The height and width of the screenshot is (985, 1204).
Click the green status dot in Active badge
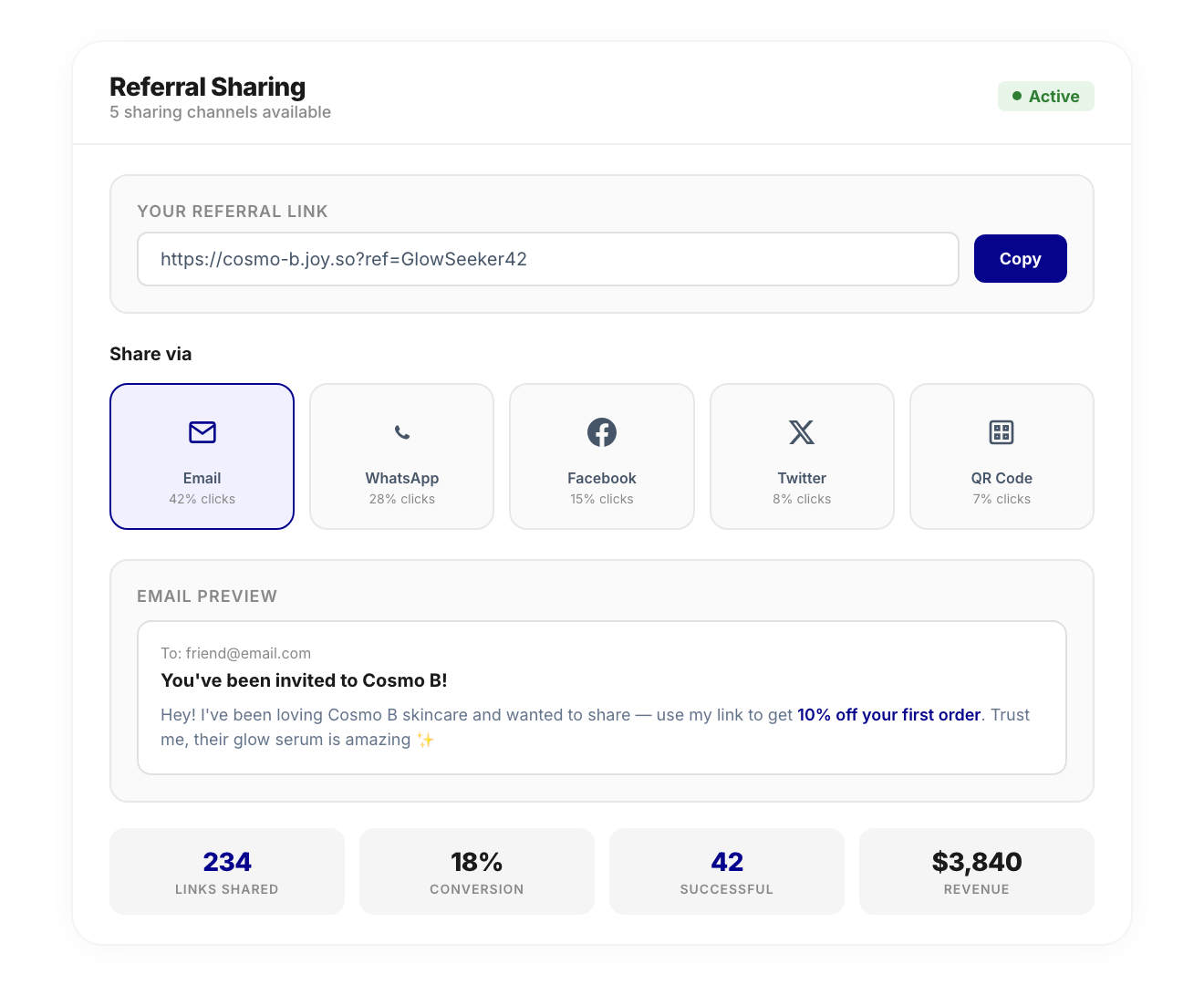(x=1016, y=95)
